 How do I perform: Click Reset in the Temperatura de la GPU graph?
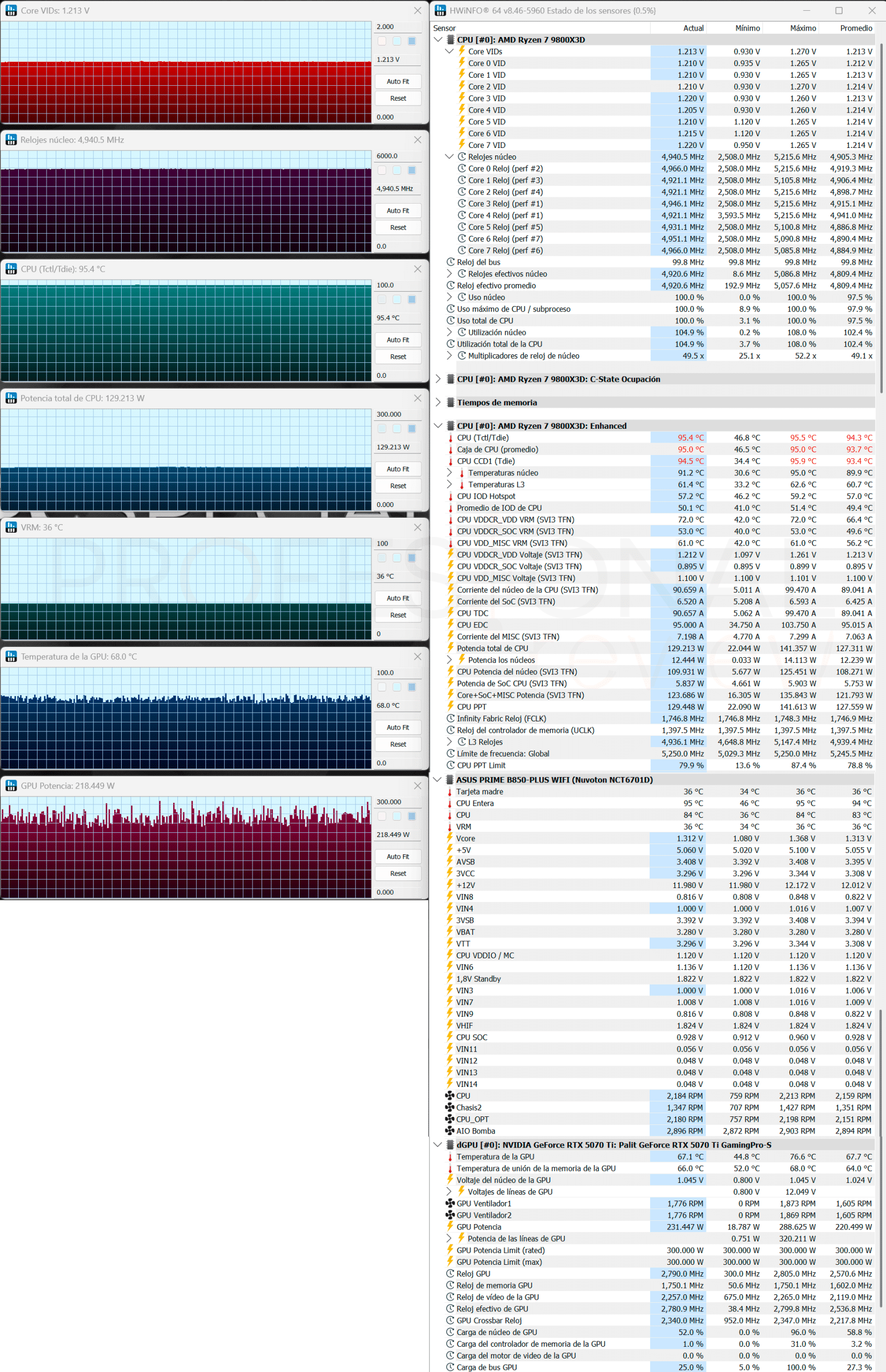click(398, 744)
